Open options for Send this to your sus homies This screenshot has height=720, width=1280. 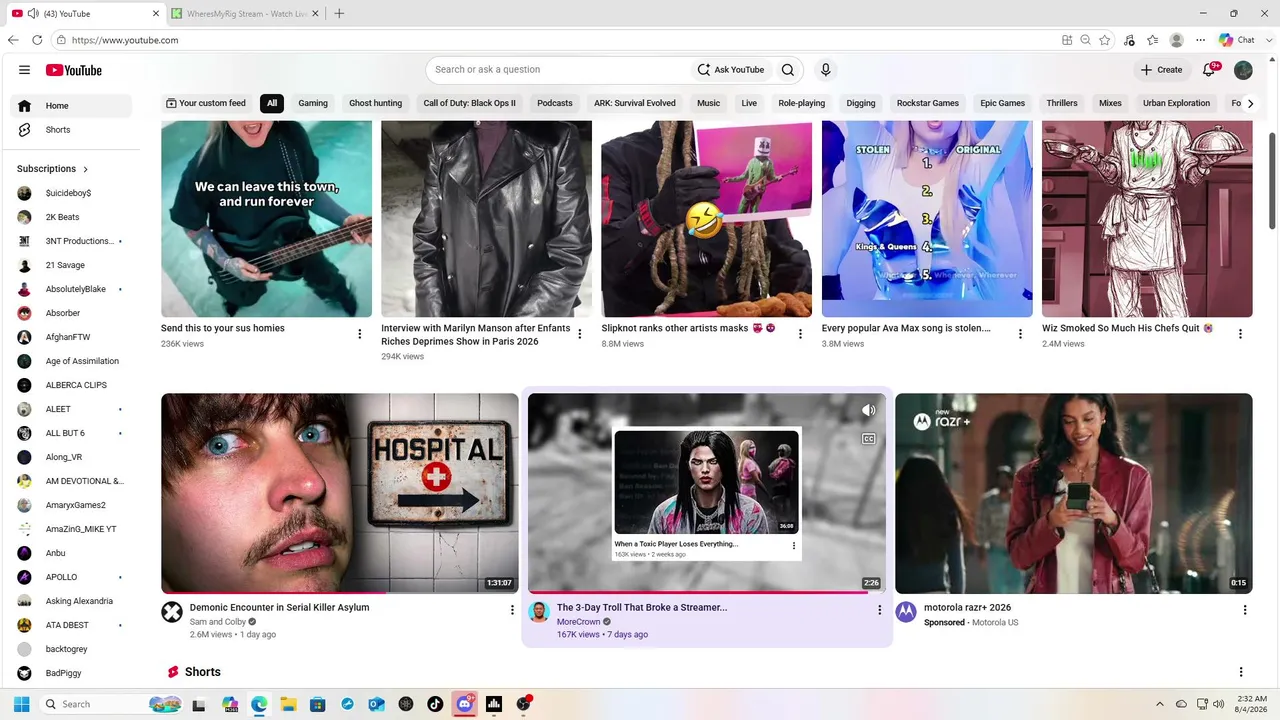360,334
